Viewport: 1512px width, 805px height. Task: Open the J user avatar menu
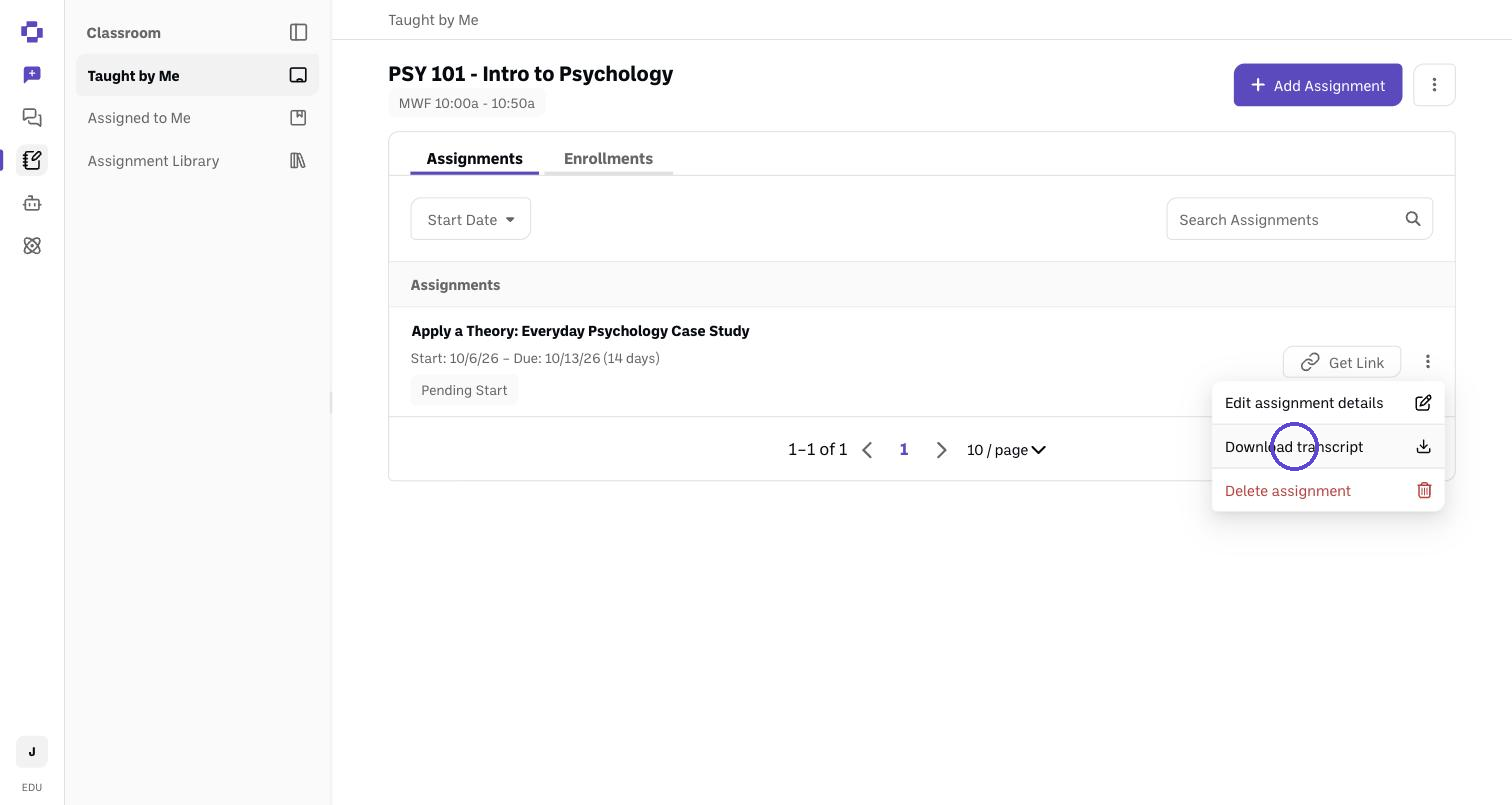tap(32, 752)
